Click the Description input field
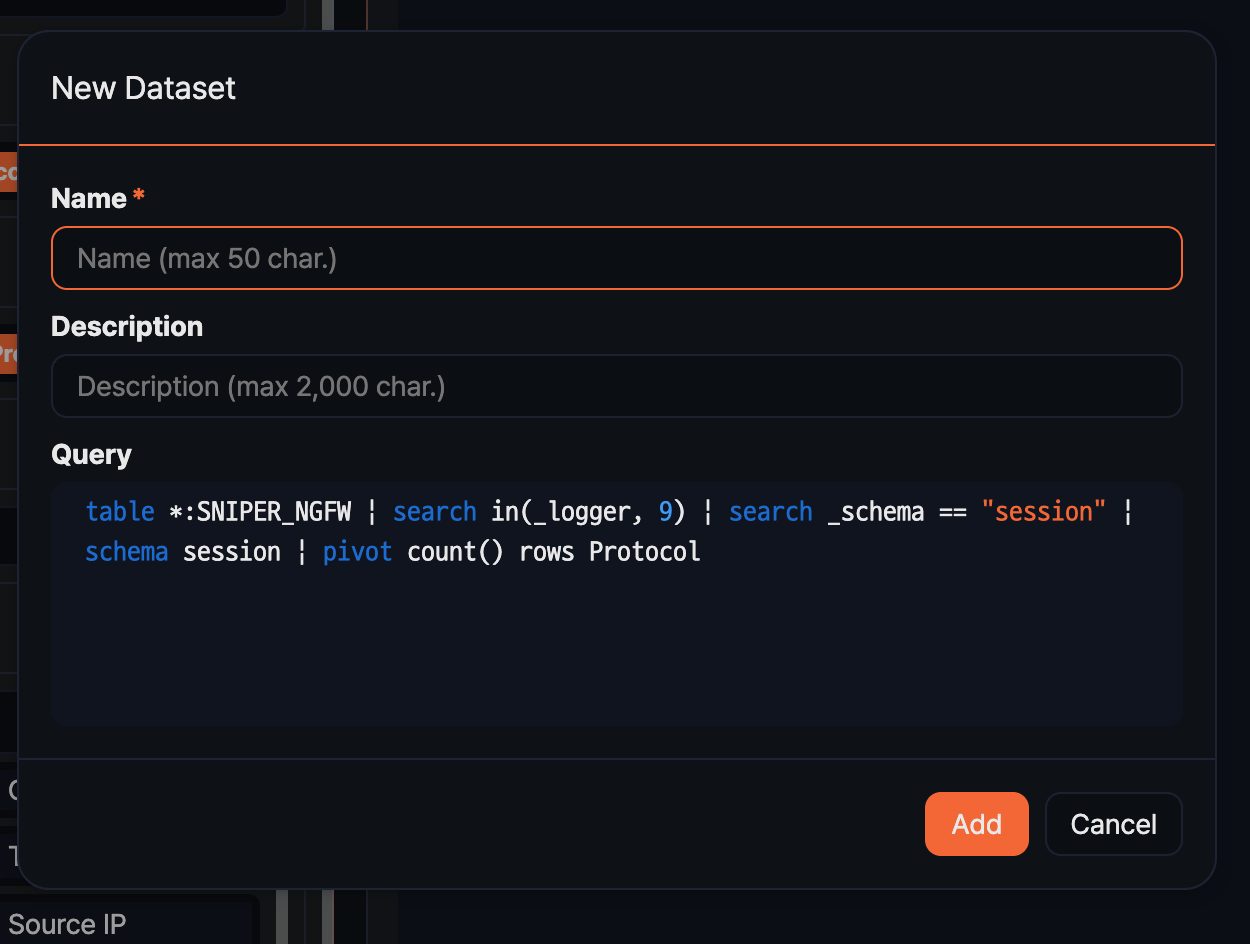The width and height of the screenshot is (1250, 944). 616,386
